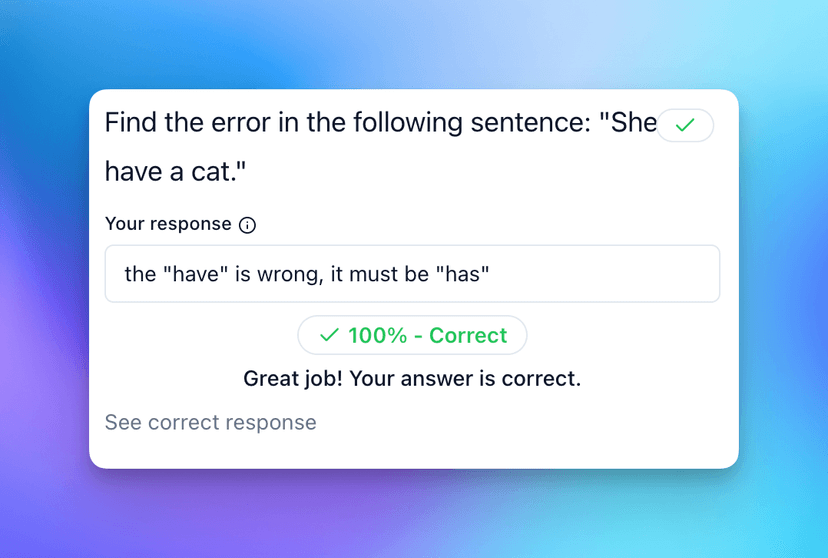The height and width of the screenshot is (558, 828).
Task: Place cursor on "has" in the response field
Action: click(463, 274)
